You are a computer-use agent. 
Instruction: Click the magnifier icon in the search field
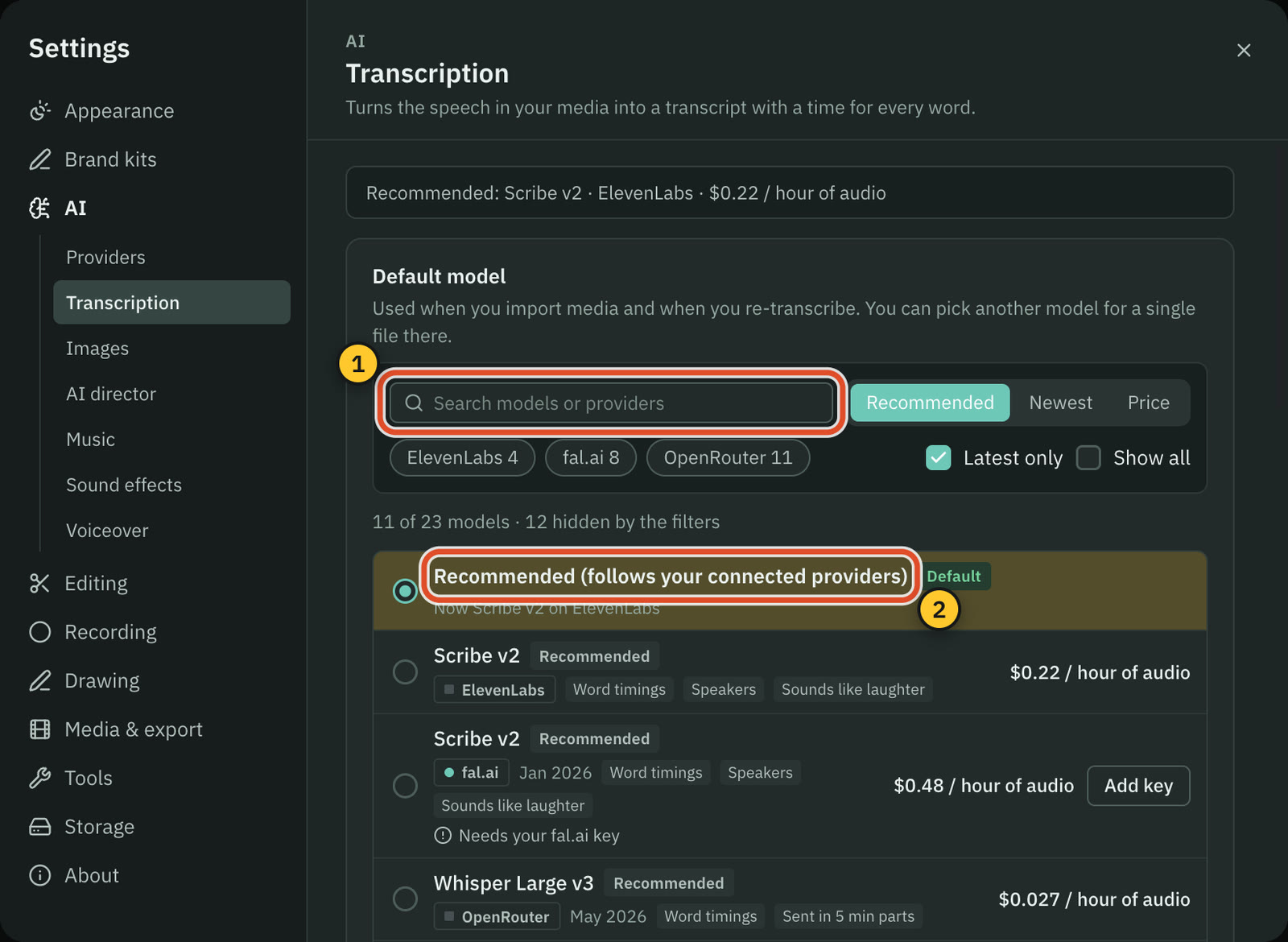[414, 403]
